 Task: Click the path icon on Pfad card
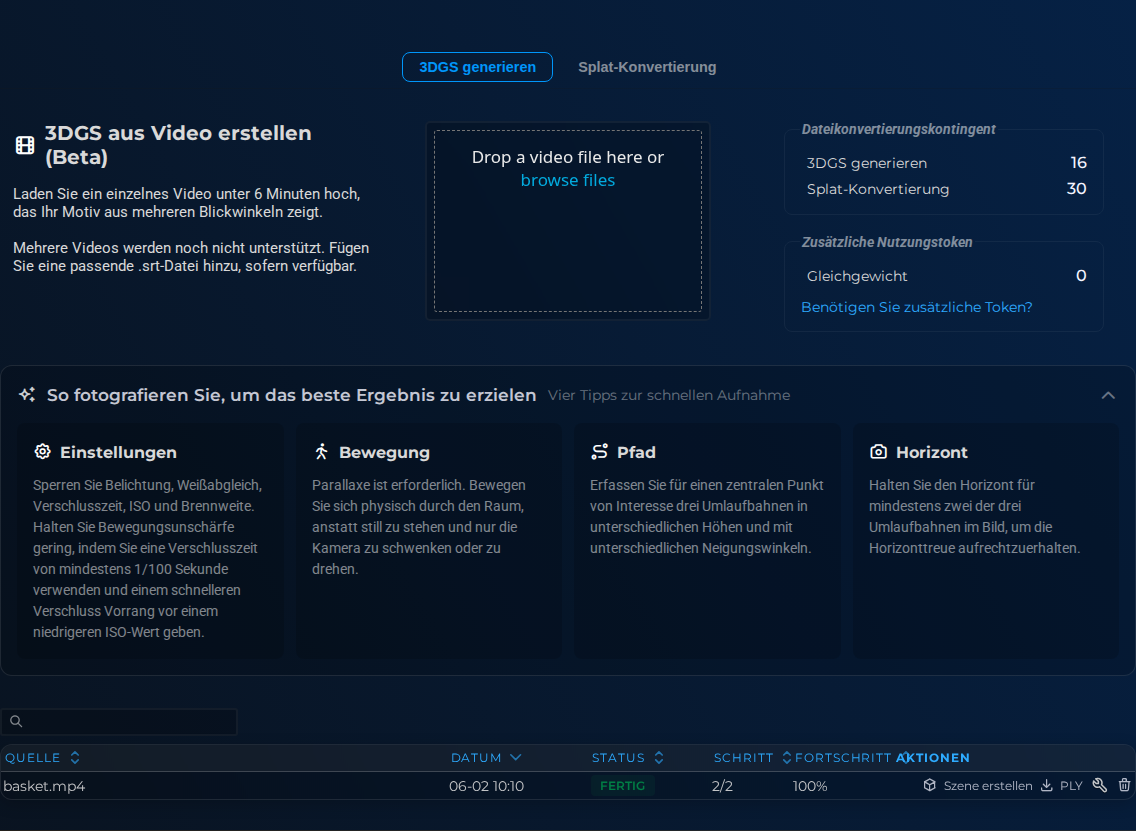click(600, 452)
